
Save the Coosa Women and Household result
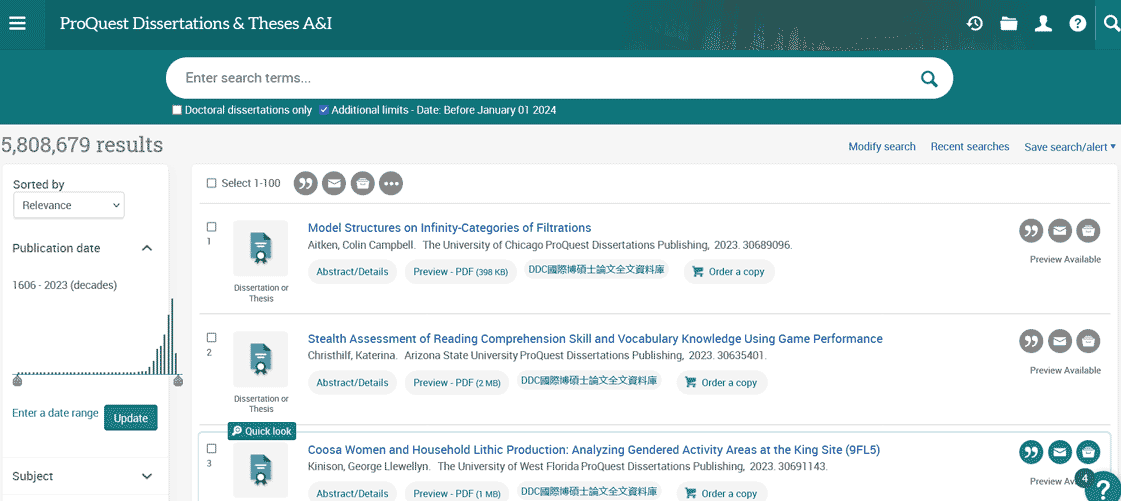[1088, 452]
